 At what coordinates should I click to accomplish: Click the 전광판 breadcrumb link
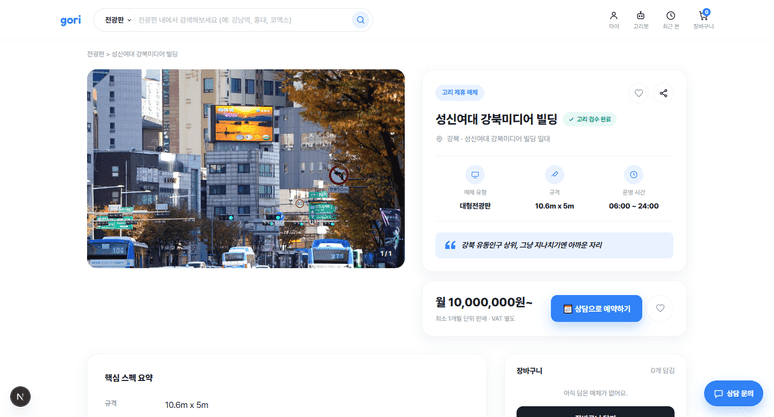(95, 54)
